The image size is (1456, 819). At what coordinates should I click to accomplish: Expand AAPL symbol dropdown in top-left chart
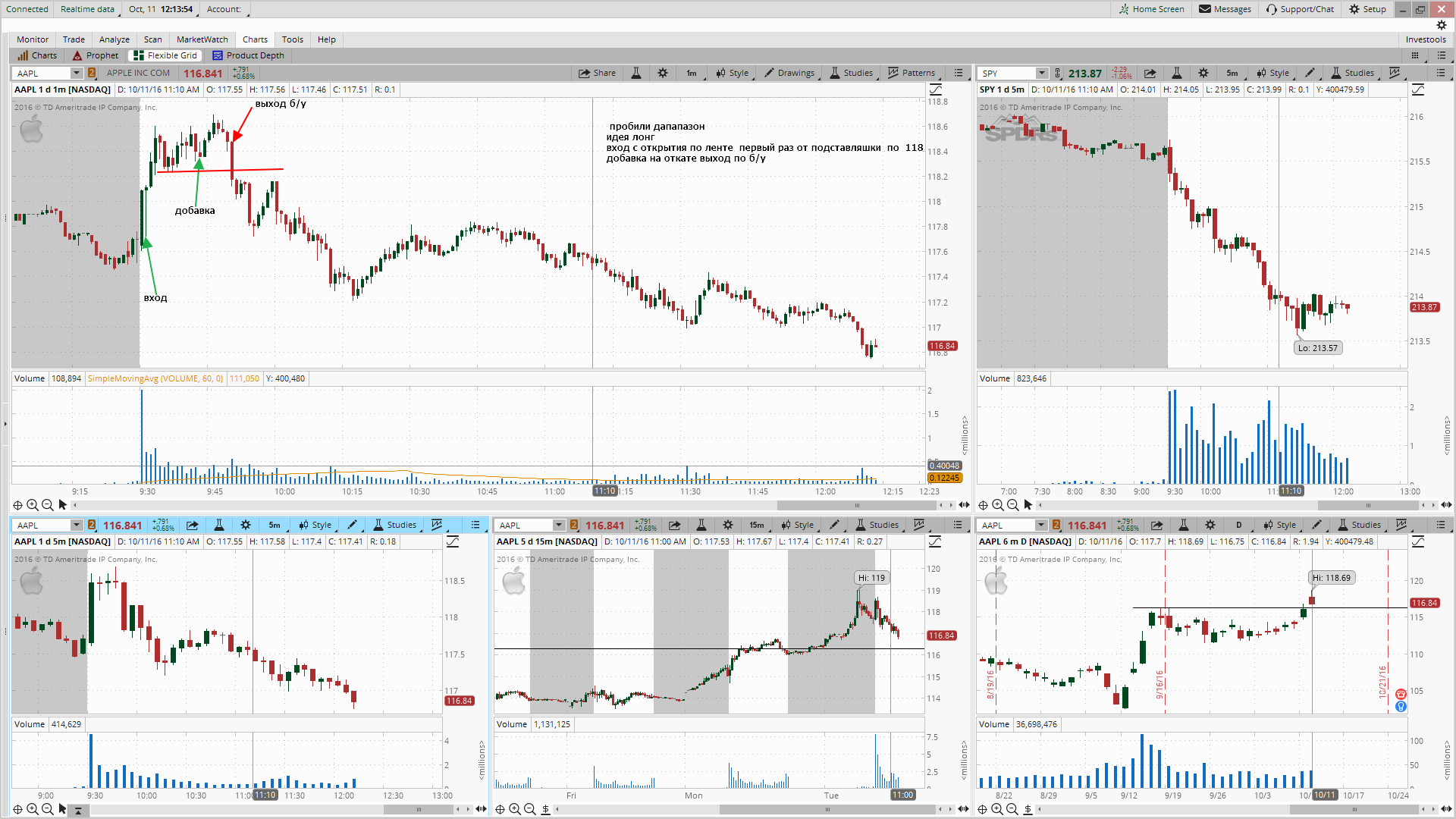coord(76,73)
